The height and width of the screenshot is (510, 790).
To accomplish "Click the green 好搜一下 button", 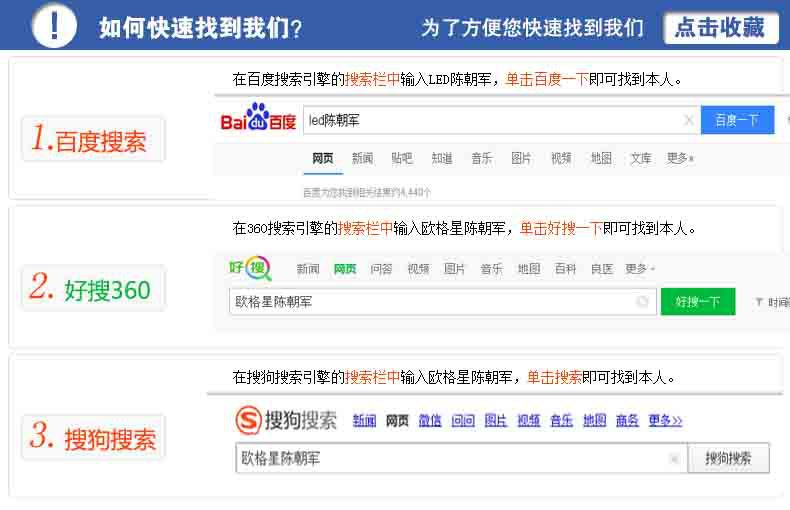I will pos(698,302).
